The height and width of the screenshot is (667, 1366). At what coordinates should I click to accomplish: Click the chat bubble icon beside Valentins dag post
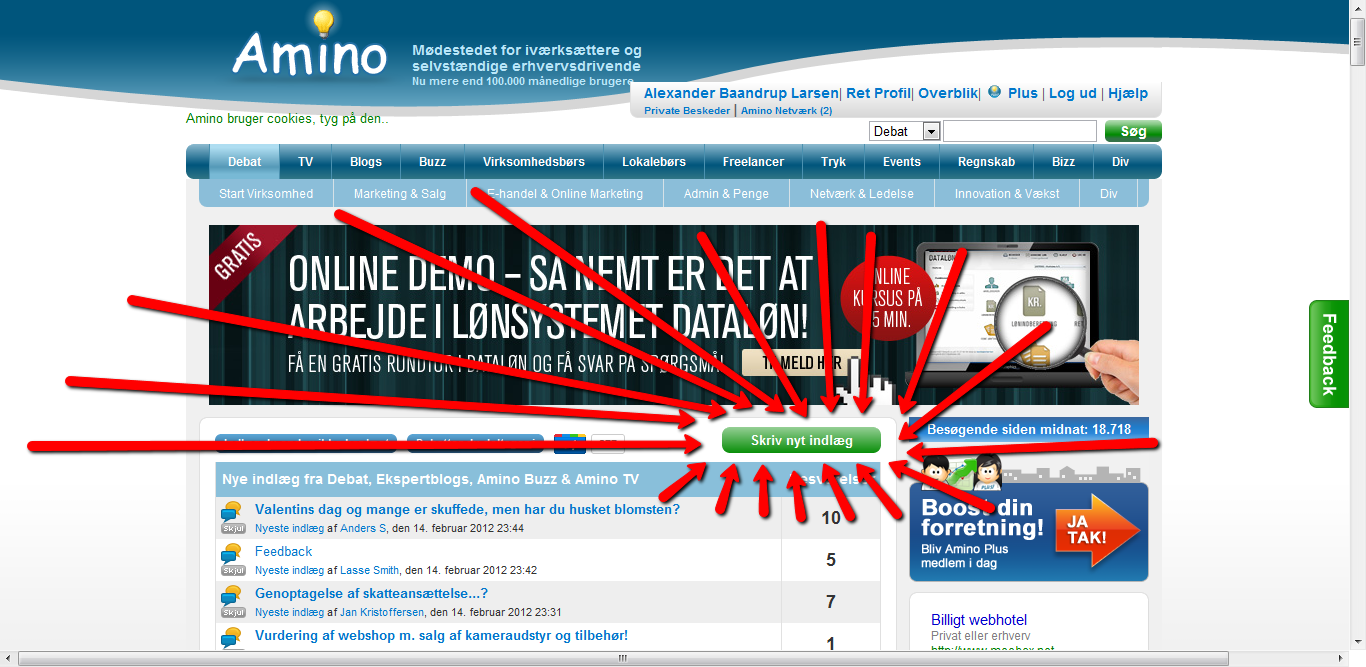[x=232, y=511]
